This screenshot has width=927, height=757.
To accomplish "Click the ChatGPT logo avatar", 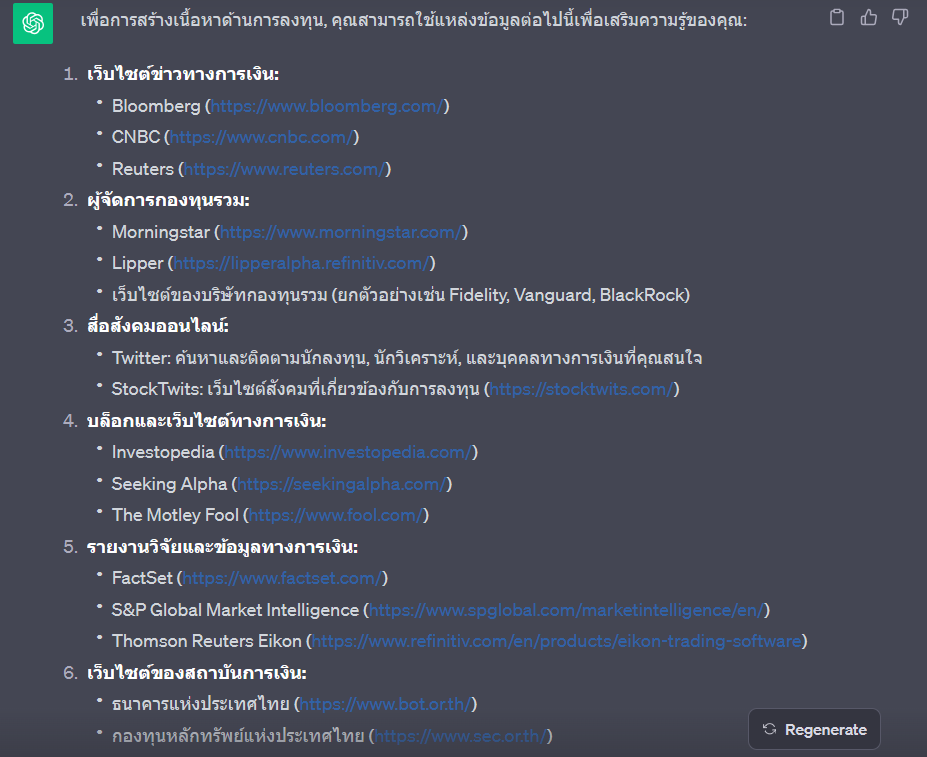I will [33, 24].
